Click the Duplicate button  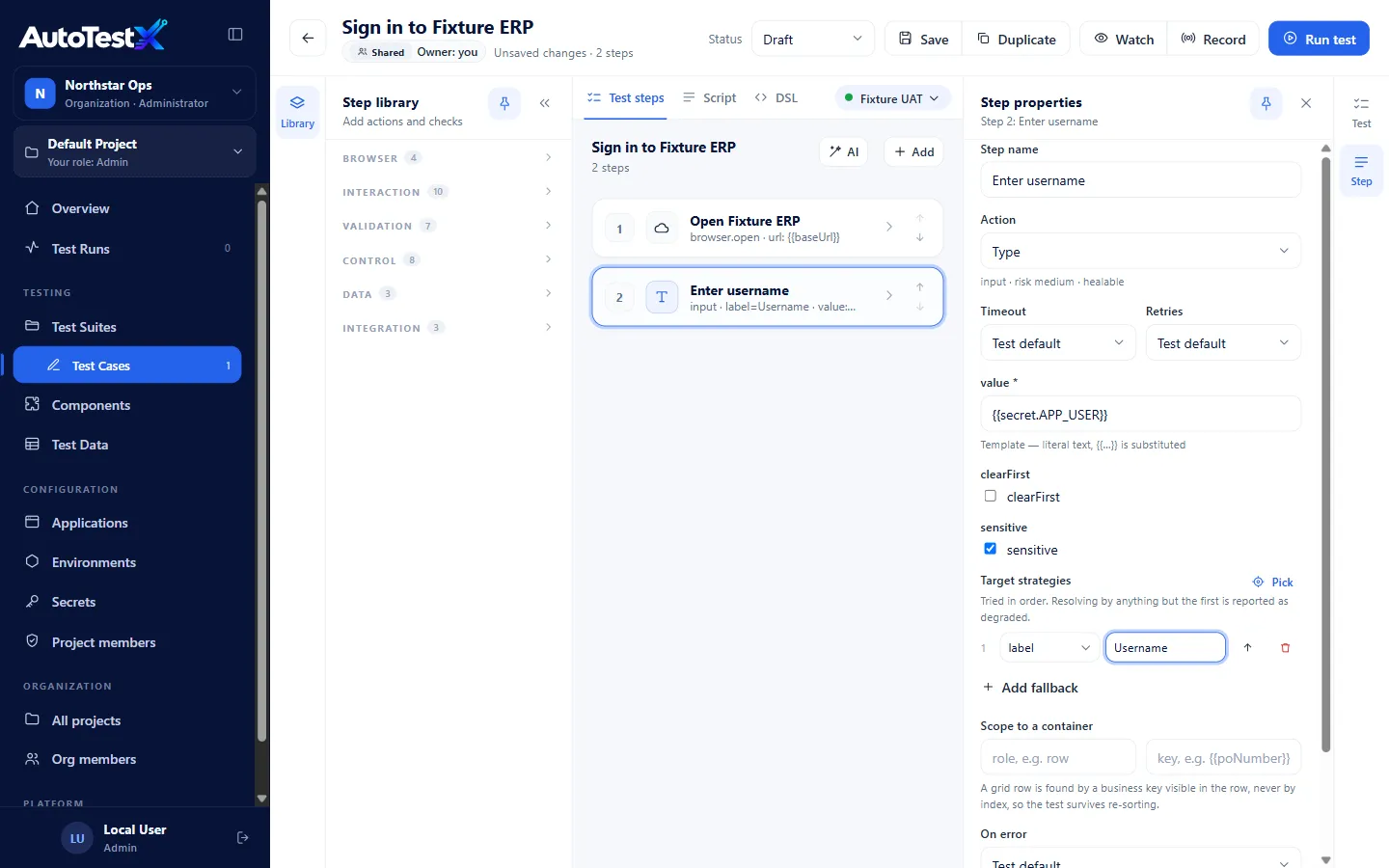pos(1017,39)
